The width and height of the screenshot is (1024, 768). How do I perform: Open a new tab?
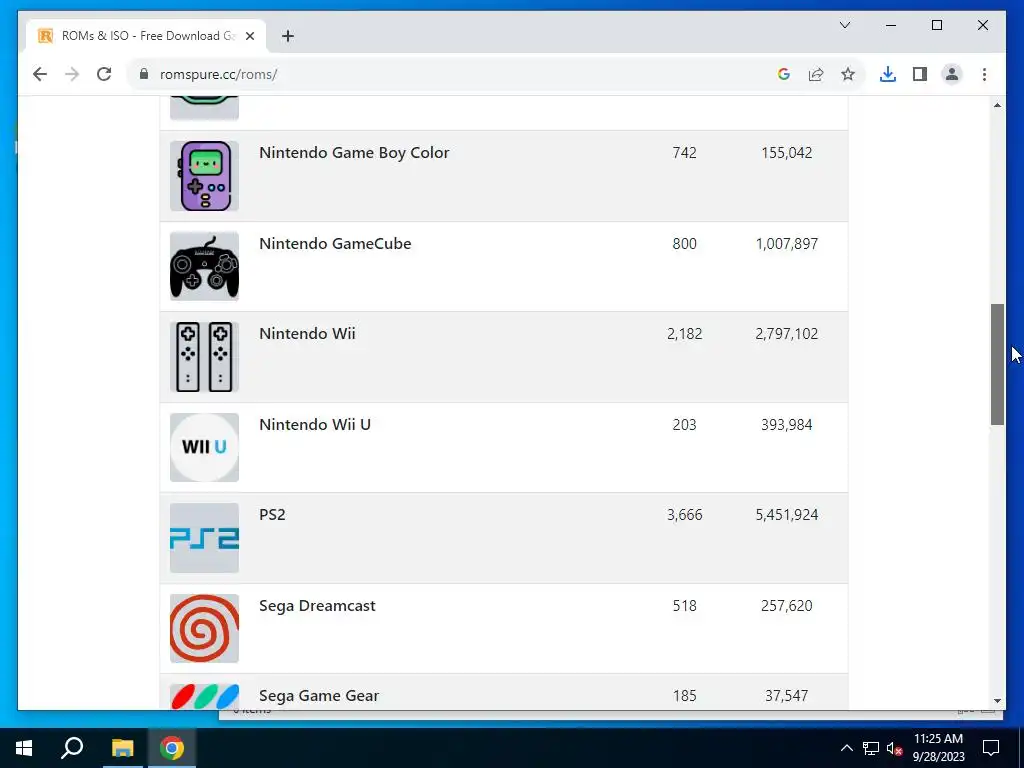287,36
